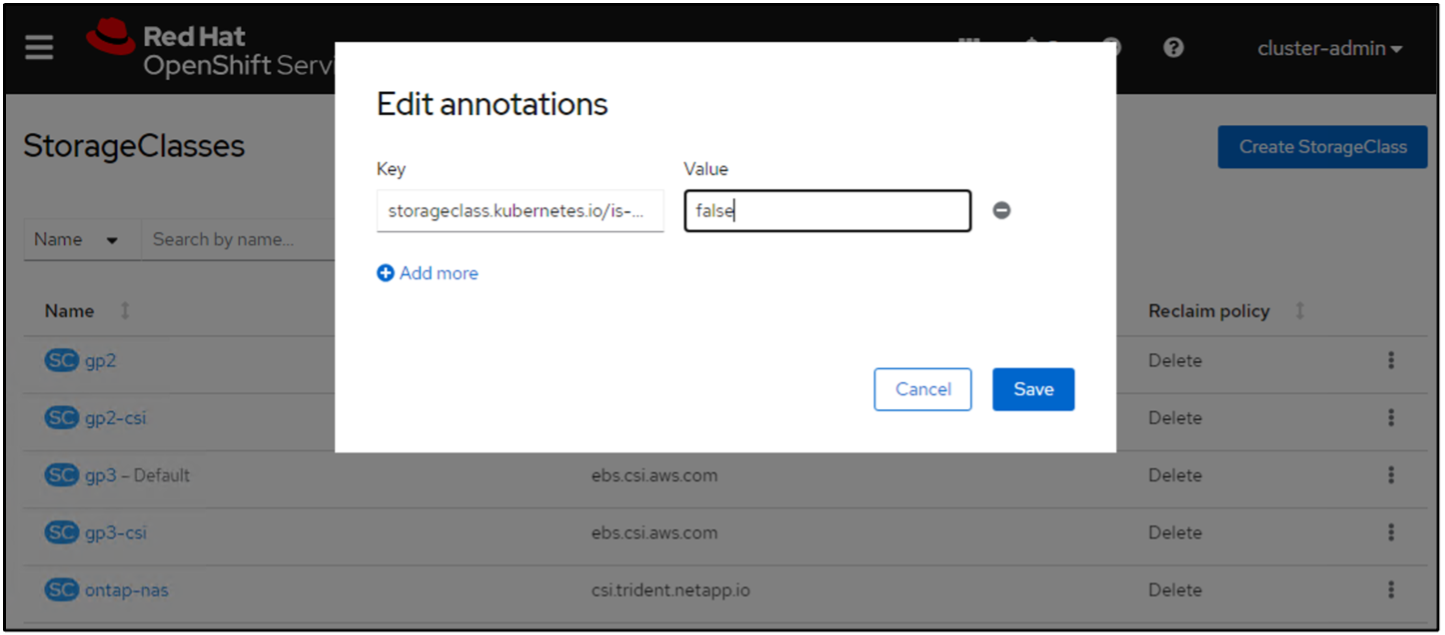Expand the cluster-admin user dropdown
This screenshot has height=635, width=1445.
pyautogui.click(x=1329, y=48)
